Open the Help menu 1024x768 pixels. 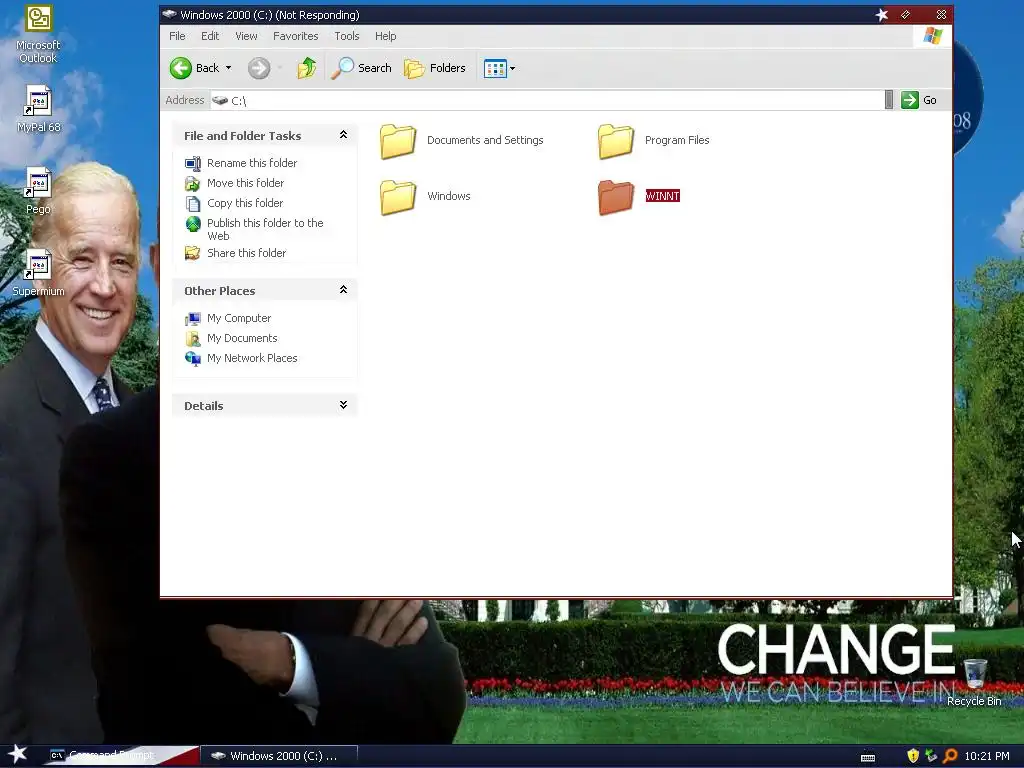pyautogui.click(x=385, y=36)
